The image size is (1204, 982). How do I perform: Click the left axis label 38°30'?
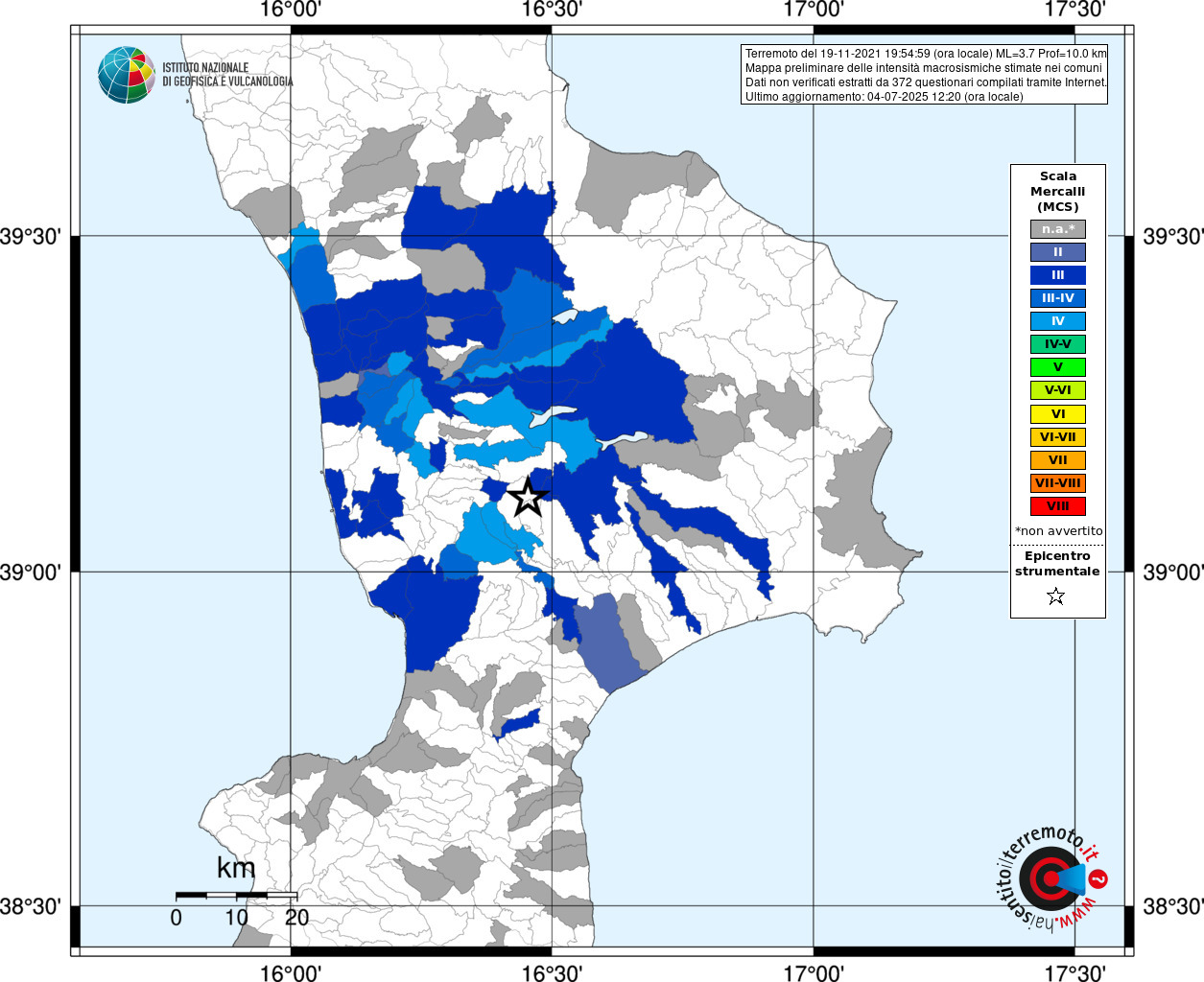[31, 906]
